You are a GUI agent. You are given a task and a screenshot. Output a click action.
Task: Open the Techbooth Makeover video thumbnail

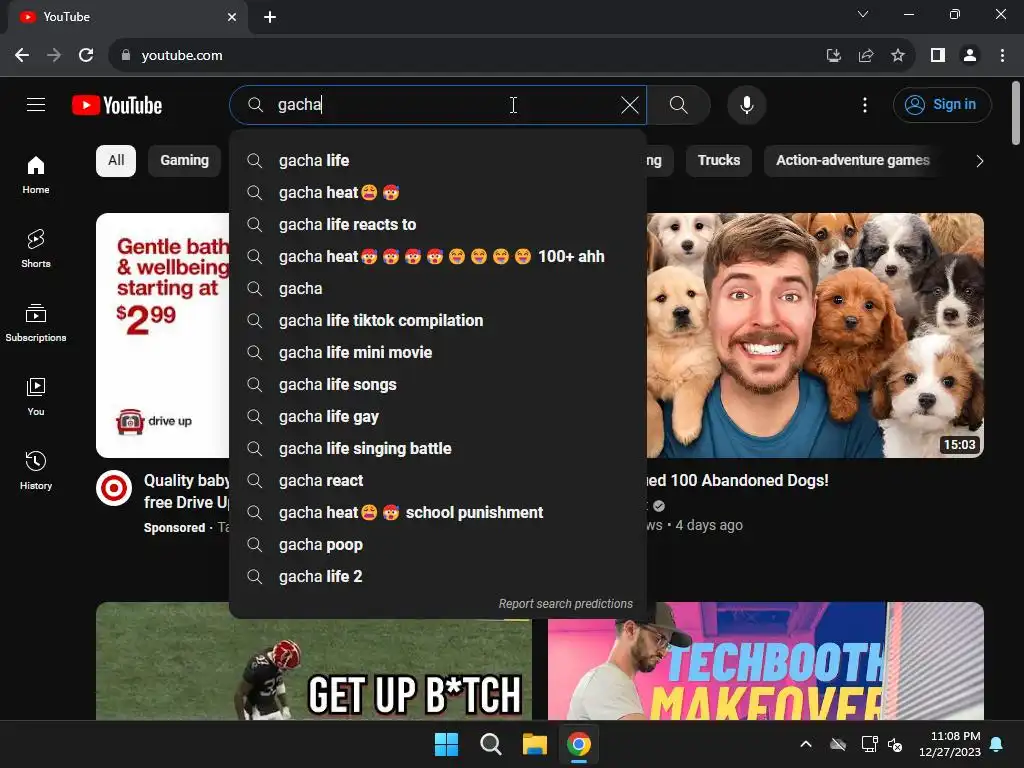[765, 661]
